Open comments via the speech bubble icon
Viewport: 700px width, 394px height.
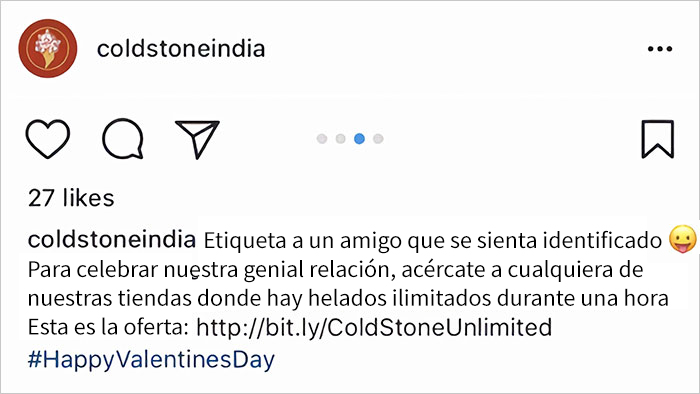pos(123,139)
